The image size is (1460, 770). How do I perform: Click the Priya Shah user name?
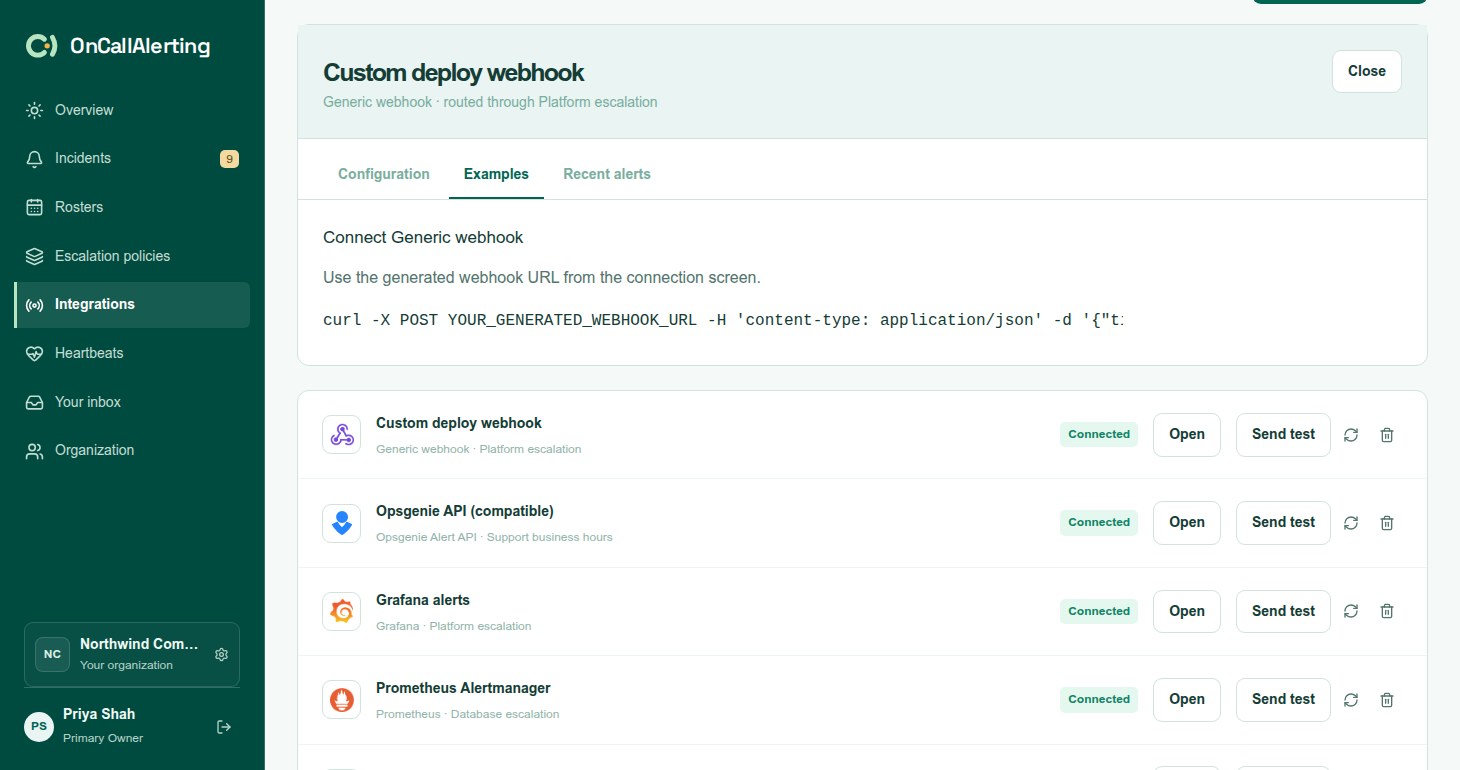(x=99, y=714)
